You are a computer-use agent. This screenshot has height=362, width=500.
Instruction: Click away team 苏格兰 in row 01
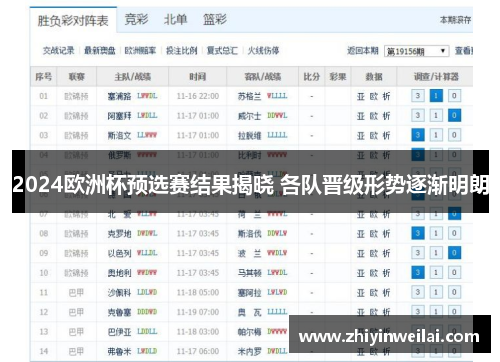click(x=249, y=97)
